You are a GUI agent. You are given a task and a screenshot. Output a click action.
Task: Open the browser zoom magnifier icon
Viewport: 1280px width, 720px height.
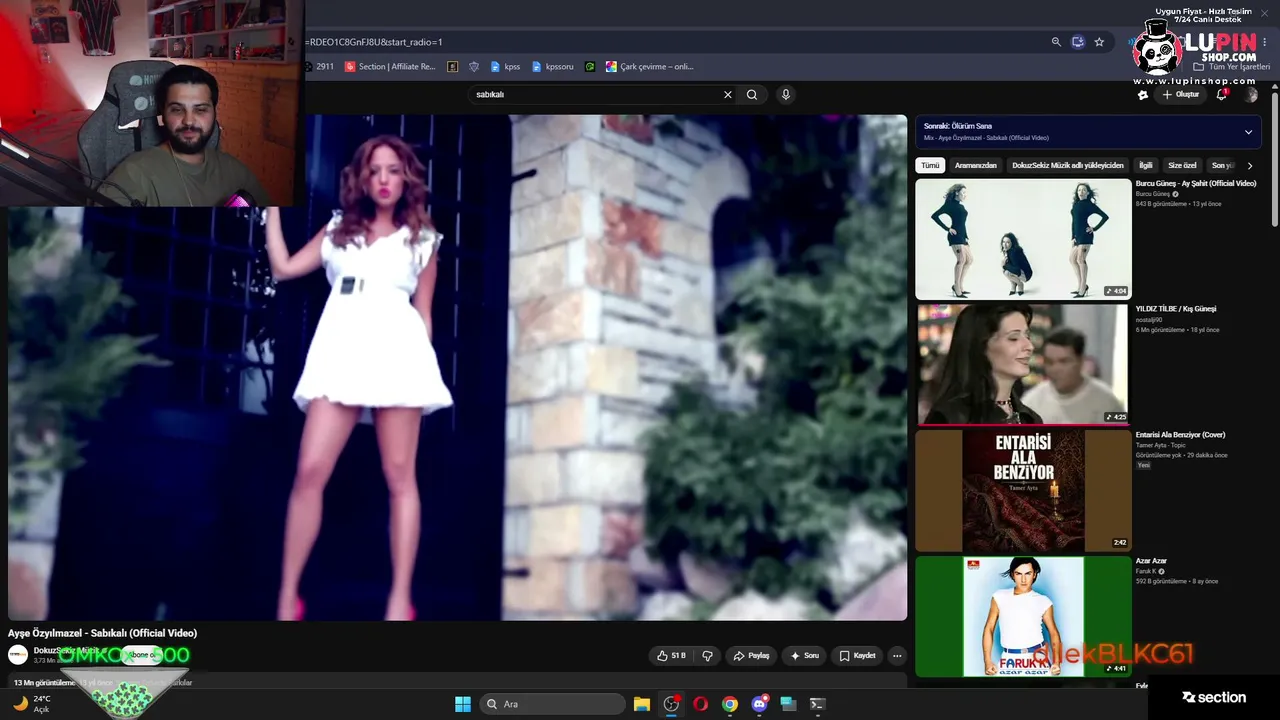pyautogui.click(x=1056, y=42)
